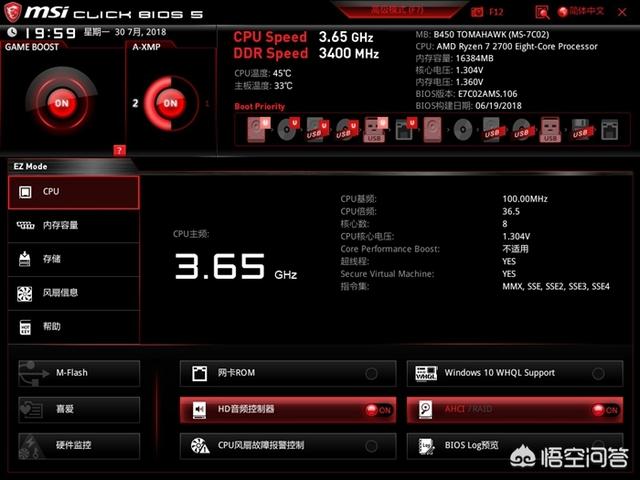Take a screenshot with the F12 camera icon

(x=477, y=12)
